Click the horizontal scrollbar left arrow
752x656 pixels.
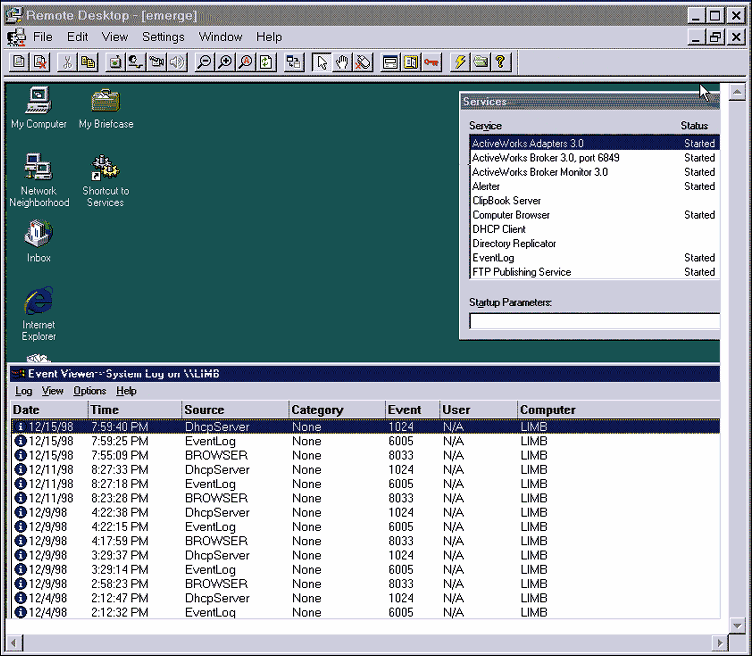point(14,643)
